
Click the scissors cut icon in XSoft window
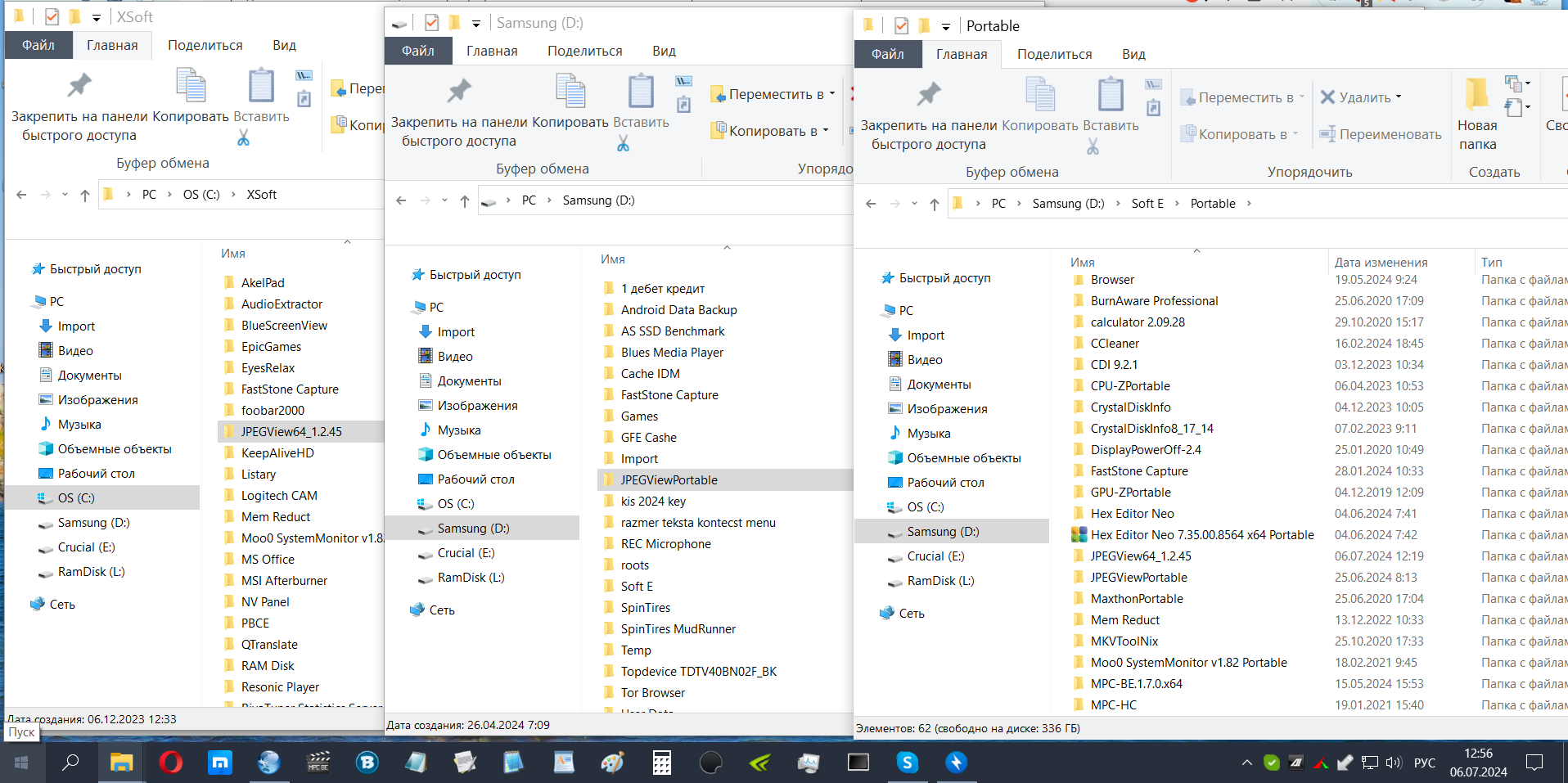click(243, 137)
